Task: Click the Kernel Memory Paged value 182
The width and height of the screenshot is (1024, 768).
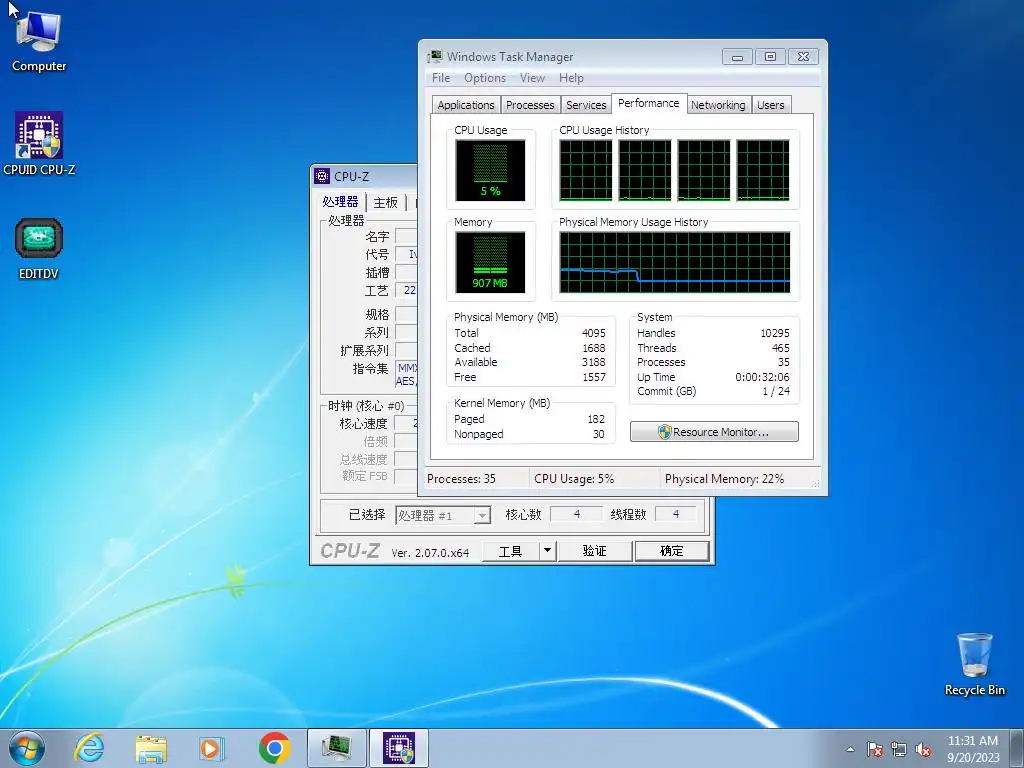Action: tap(596, 419)
